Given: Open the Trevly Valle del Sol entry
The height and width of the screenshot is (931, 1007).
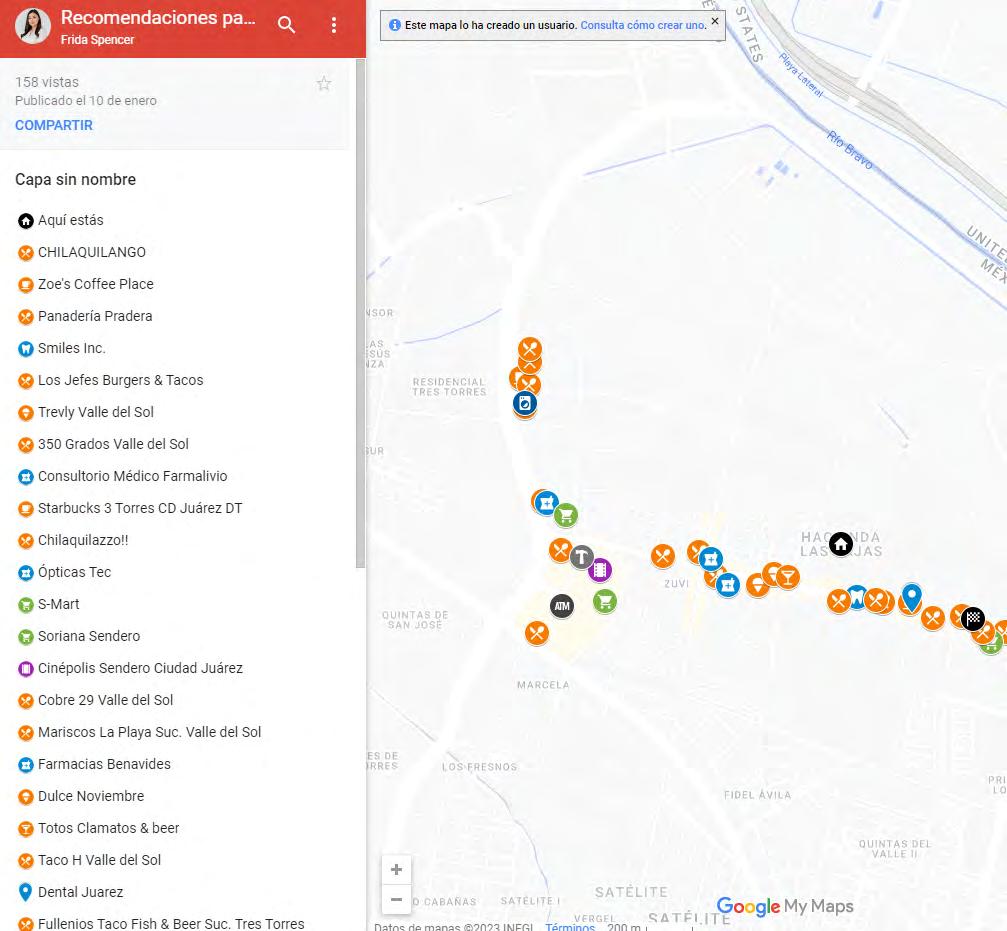Looking at the screenshot, I should [96, 412].
